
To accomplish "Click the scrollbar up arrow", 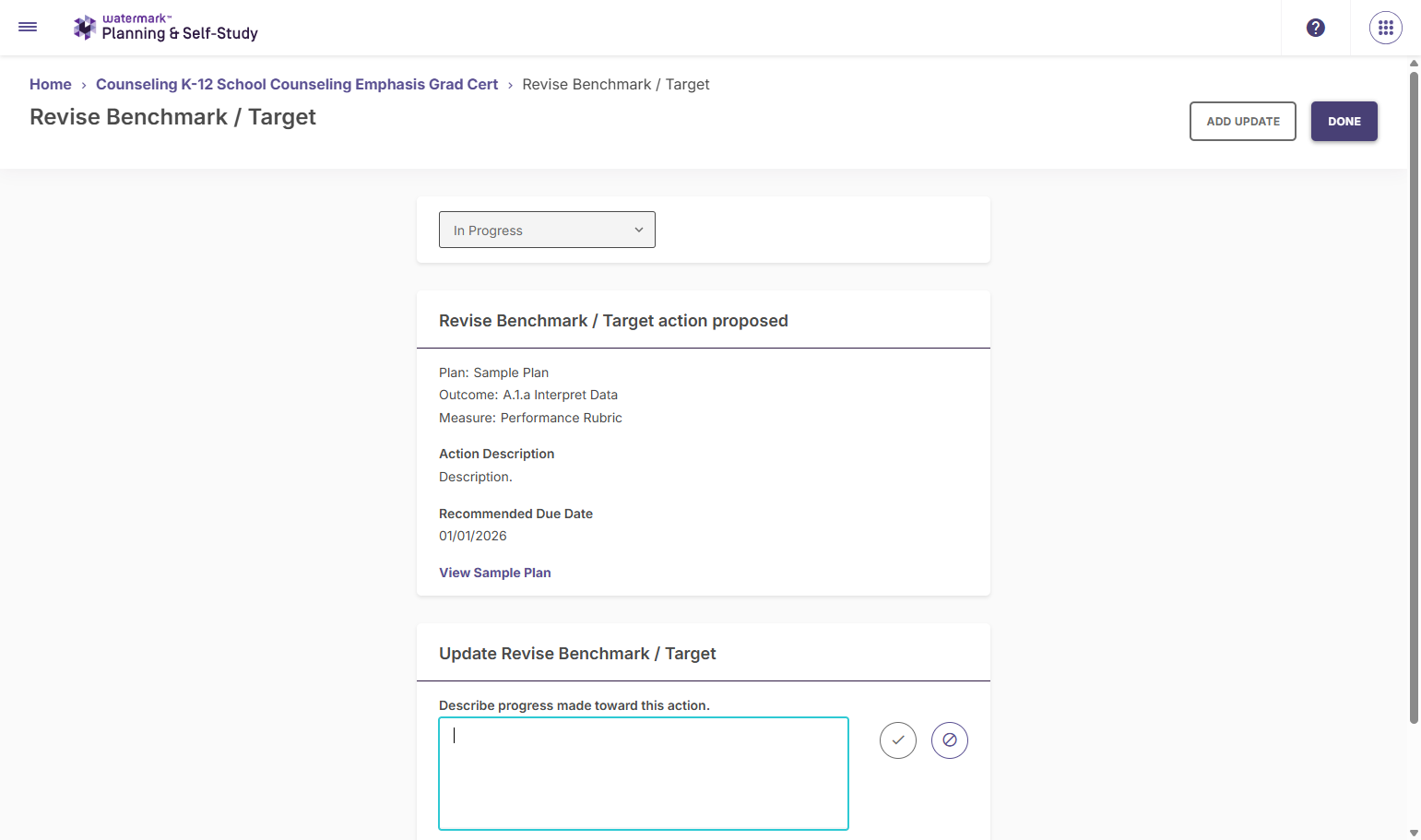I will coord(1414,64).
